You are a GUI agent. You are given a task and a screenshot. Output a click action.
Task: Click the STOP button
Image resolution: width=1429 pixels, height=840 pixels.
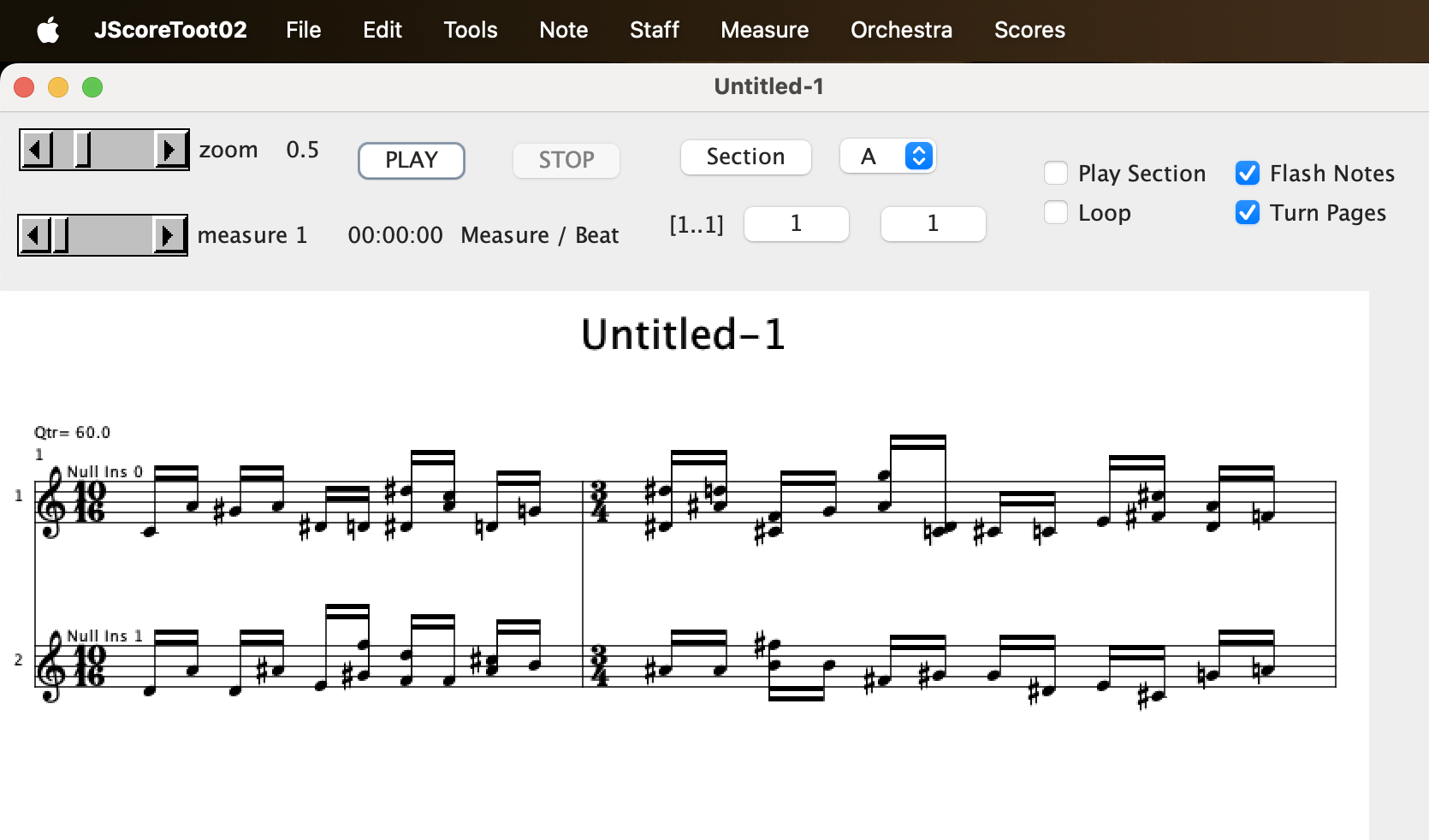(566, 161)
